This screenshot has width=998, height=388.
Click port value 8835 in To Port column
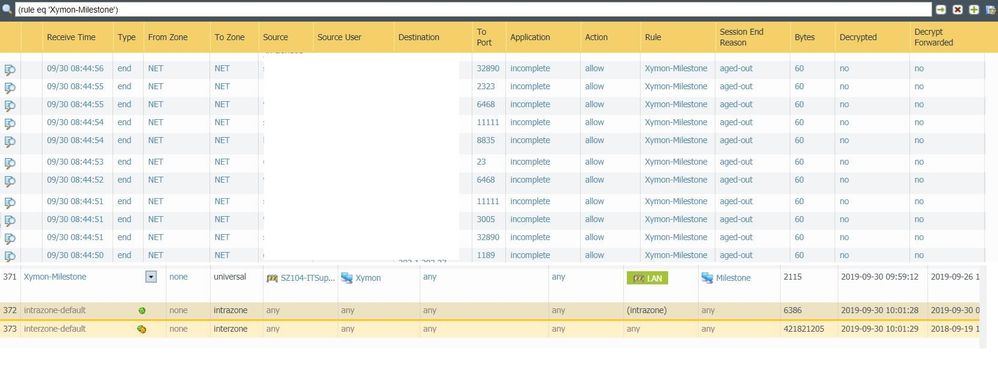[x=485, y=140]
